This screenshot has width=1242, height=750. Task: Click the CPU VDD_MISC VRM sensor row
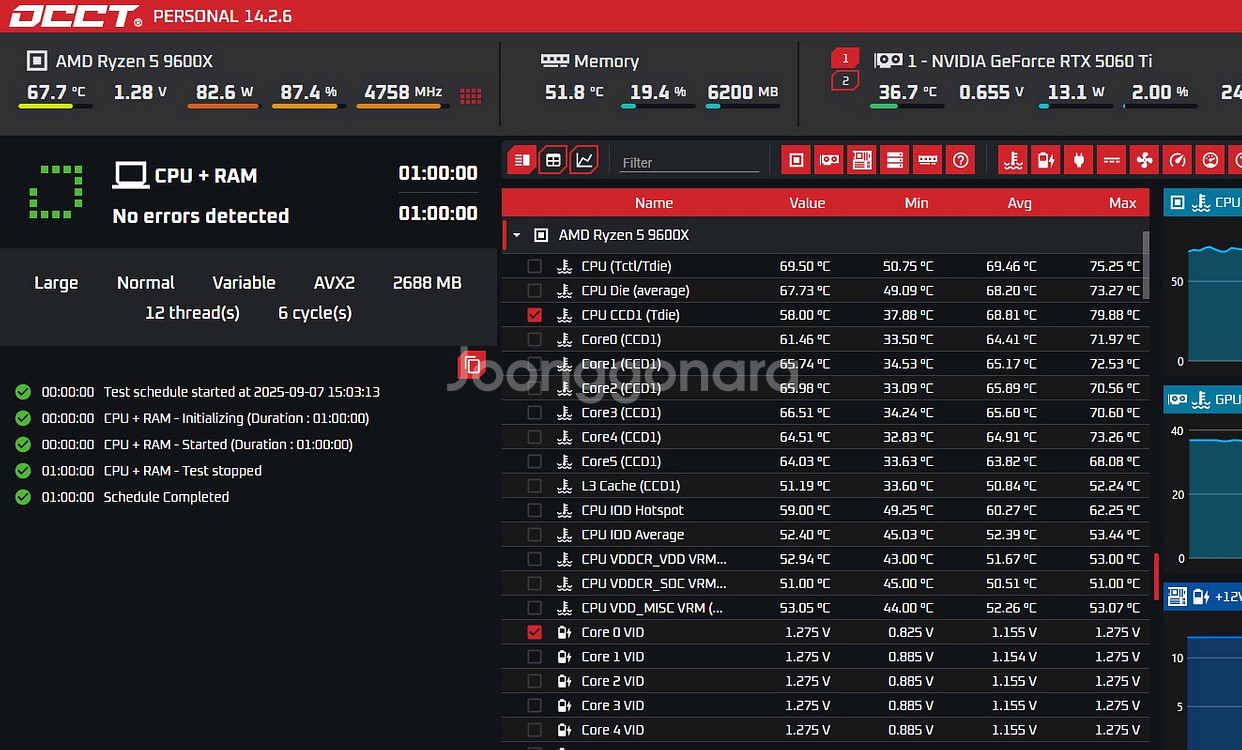[x=825, y=607]
